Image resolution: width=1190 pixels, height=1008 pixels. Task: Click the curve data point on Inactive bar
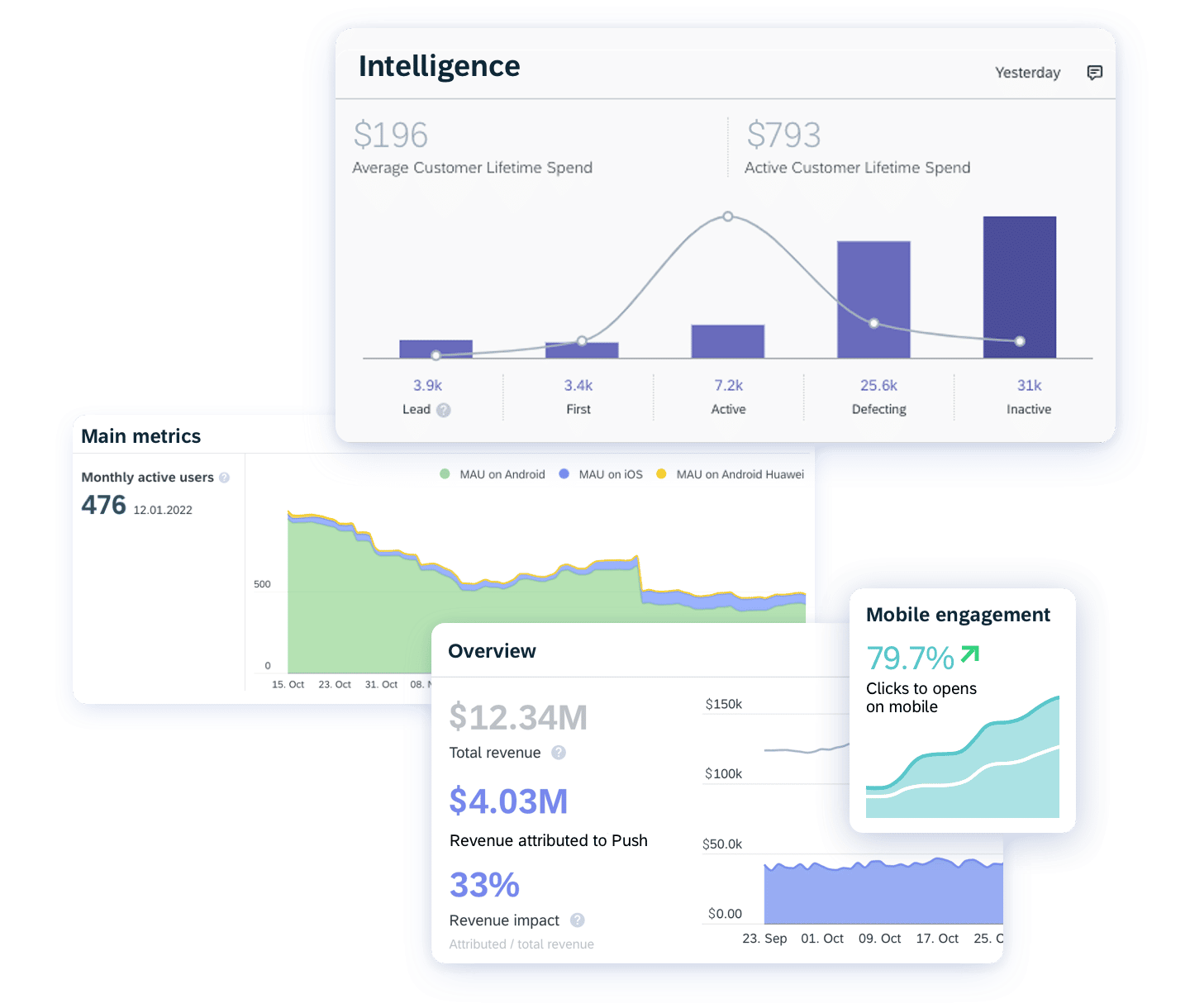[1020, 341]
